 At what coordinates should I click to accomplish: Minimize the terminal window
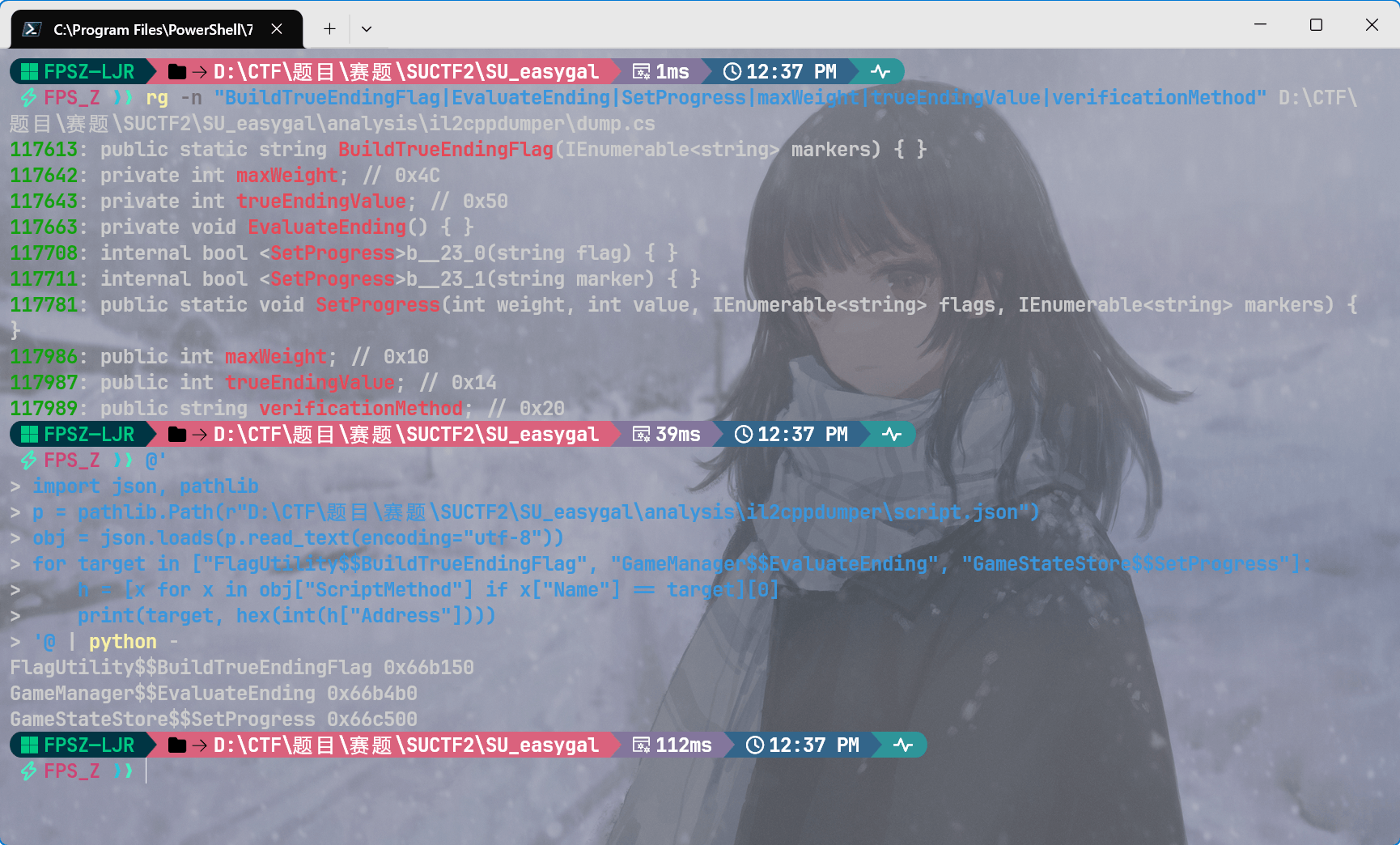click(x=1260, y=25)
